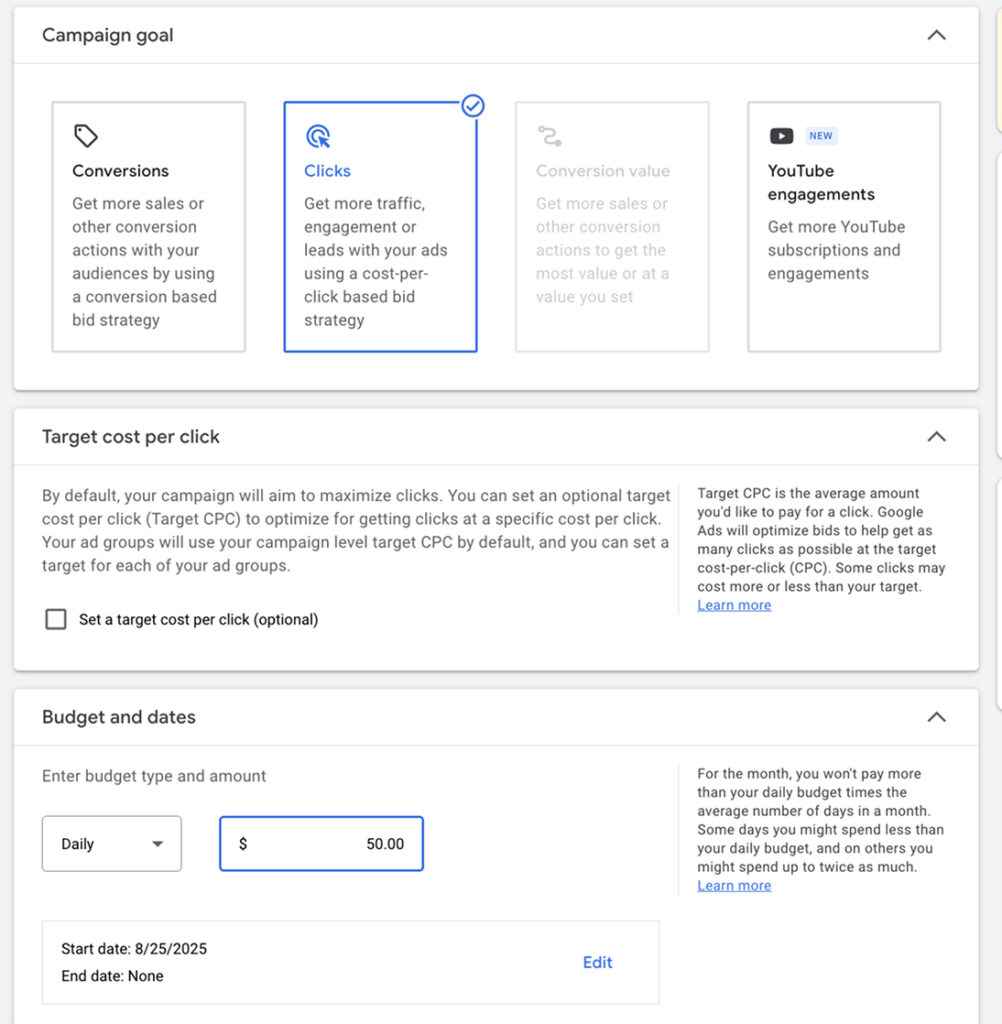The width and height of the screenshot is (1002, 1024).
Task: Open Learn more link about monthly budget
Action: click(734, 885)
